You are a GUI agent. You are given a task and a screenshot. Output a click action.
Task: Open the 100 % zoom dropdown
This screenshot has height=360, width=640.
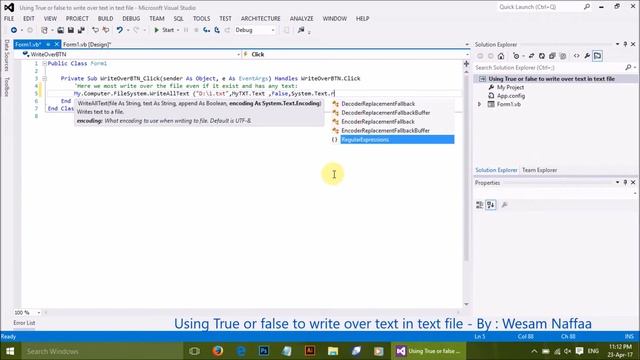(x=39, y=313)
